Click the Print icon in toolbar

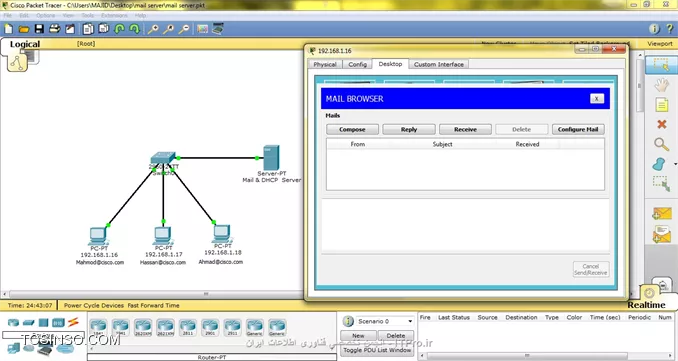(x=54, y=29)
